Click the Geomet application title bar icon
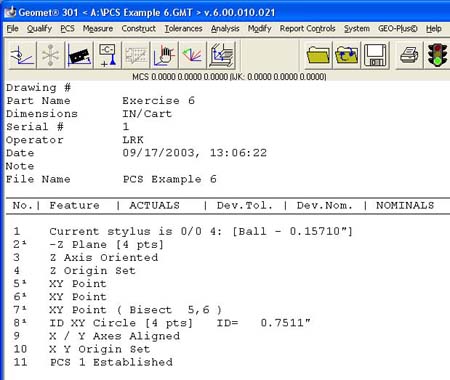This screenshot has height=380, width=450. click(10, 12)
